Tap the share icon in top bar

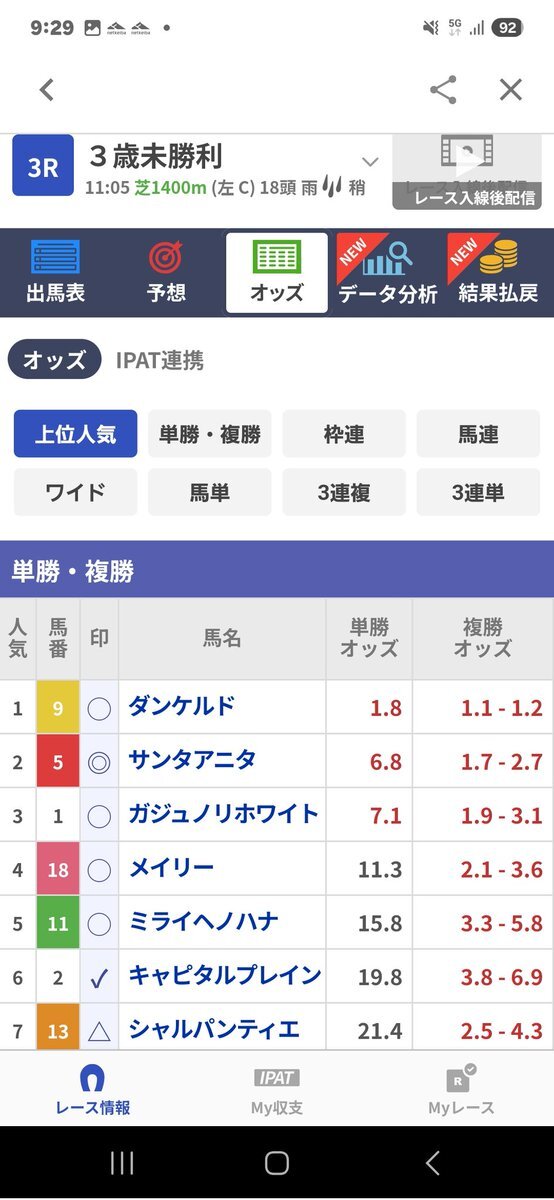pyautogui.click(x=443, y=90)
